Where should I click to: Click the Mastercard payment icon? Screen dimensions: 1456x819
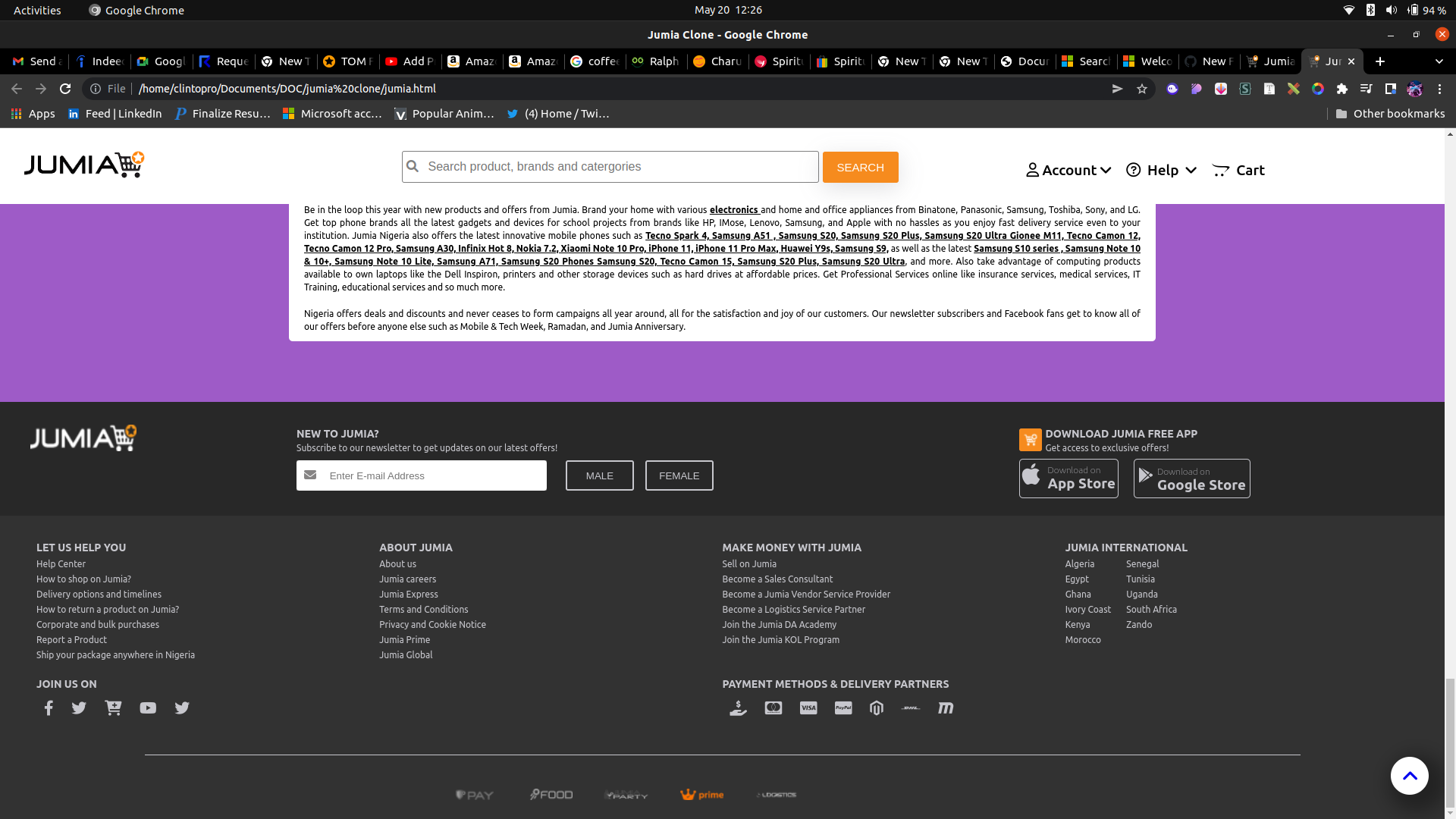click(x=773, y=708)
